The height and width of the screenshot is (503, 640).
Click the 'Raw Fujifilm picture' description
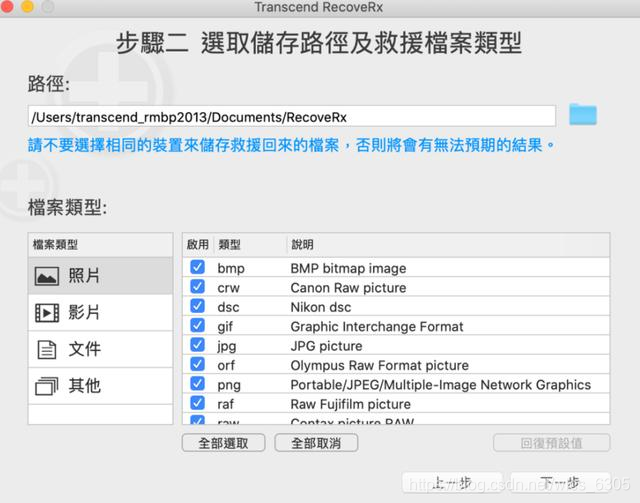coord(351,404)
